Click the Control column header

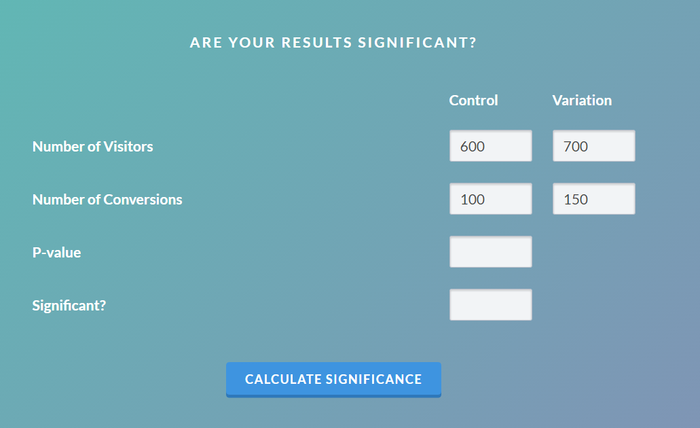(x=473, y=100)
